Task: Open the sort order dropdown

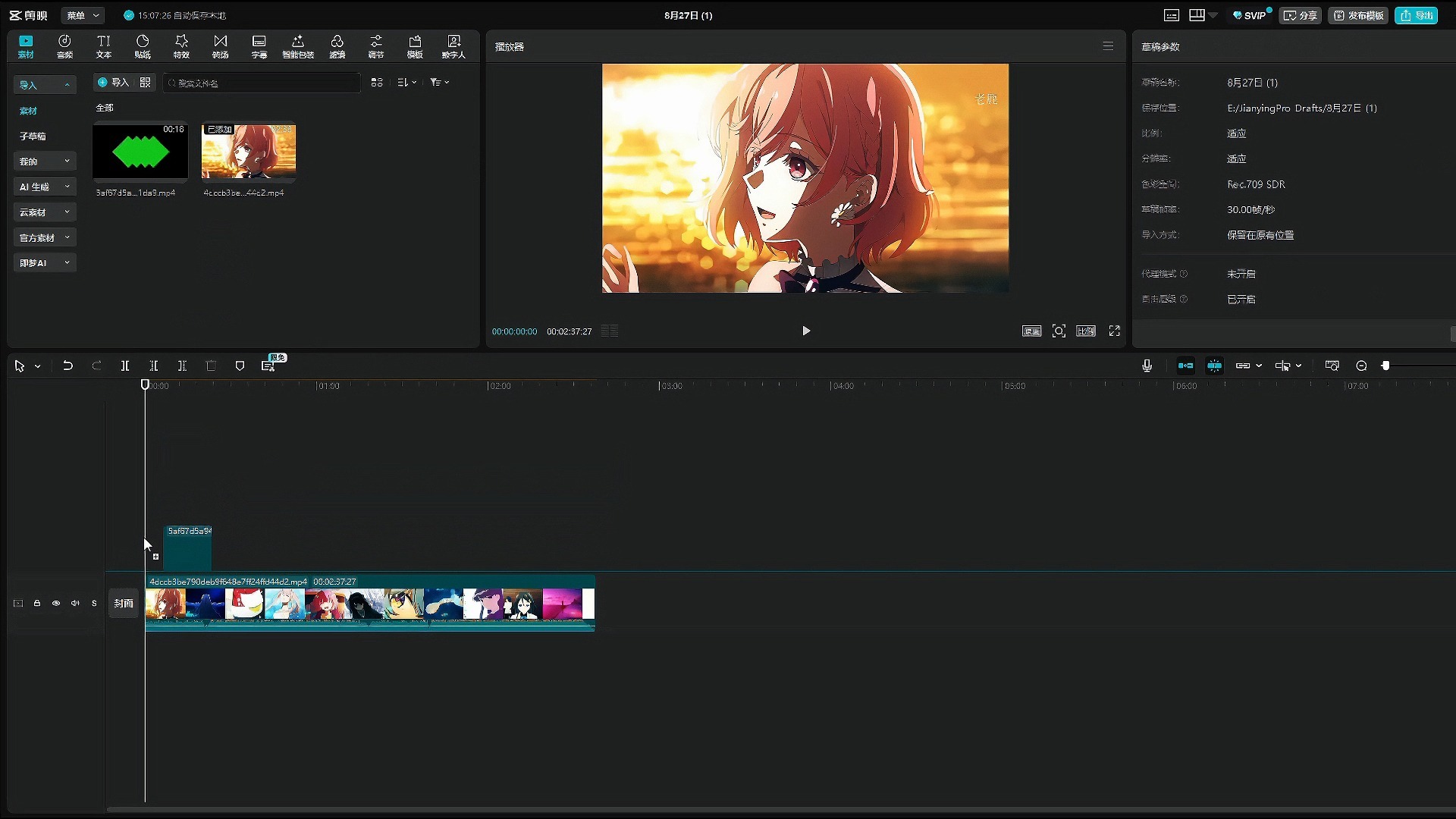Action: [x=407, y=82]
